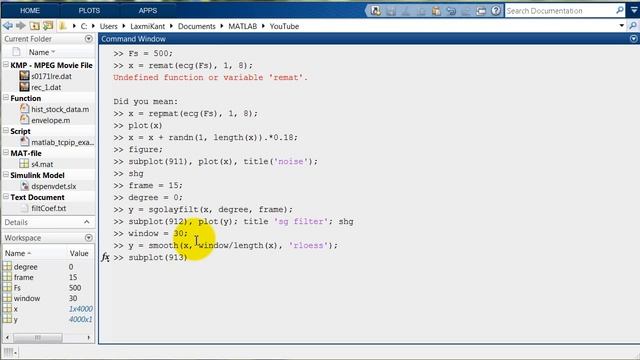
Task: Go back to the previous folder
Action: tap(8, 26)
